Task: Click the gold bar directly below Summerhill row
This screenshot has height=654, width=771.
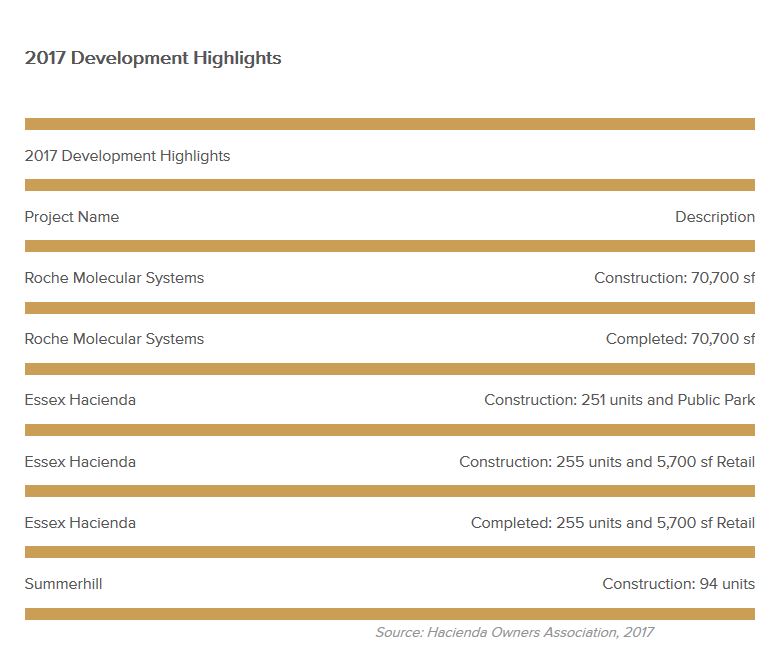Action: 389,613
